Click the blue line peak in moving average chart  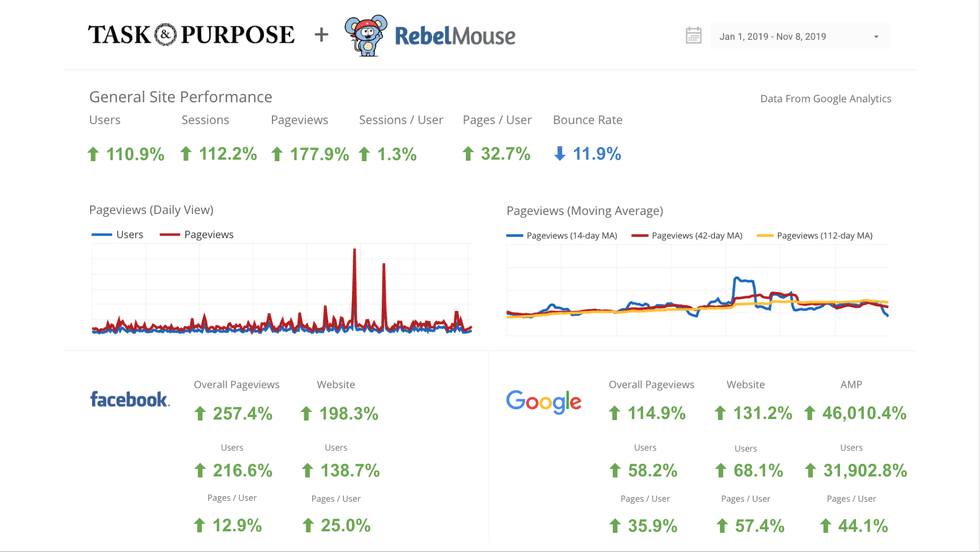click(738, 280)
